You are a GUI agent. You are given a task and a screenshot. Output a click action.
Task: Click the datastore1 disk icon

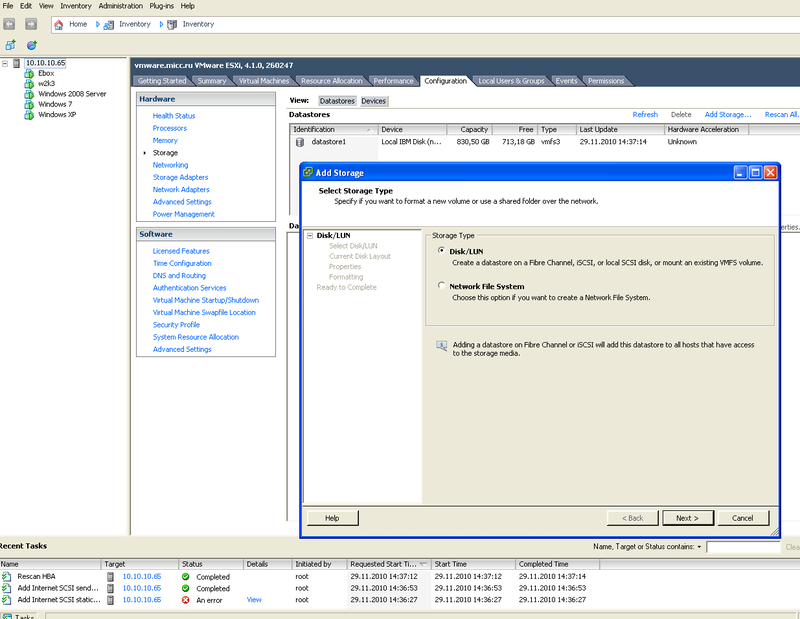click(x=300, y=142)
